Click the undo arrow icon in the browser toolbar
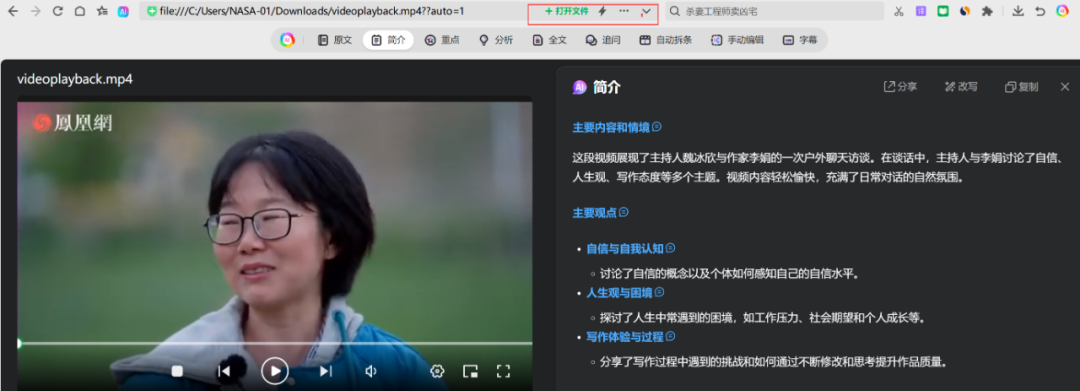1080x391 pixels. [1040, 11]
